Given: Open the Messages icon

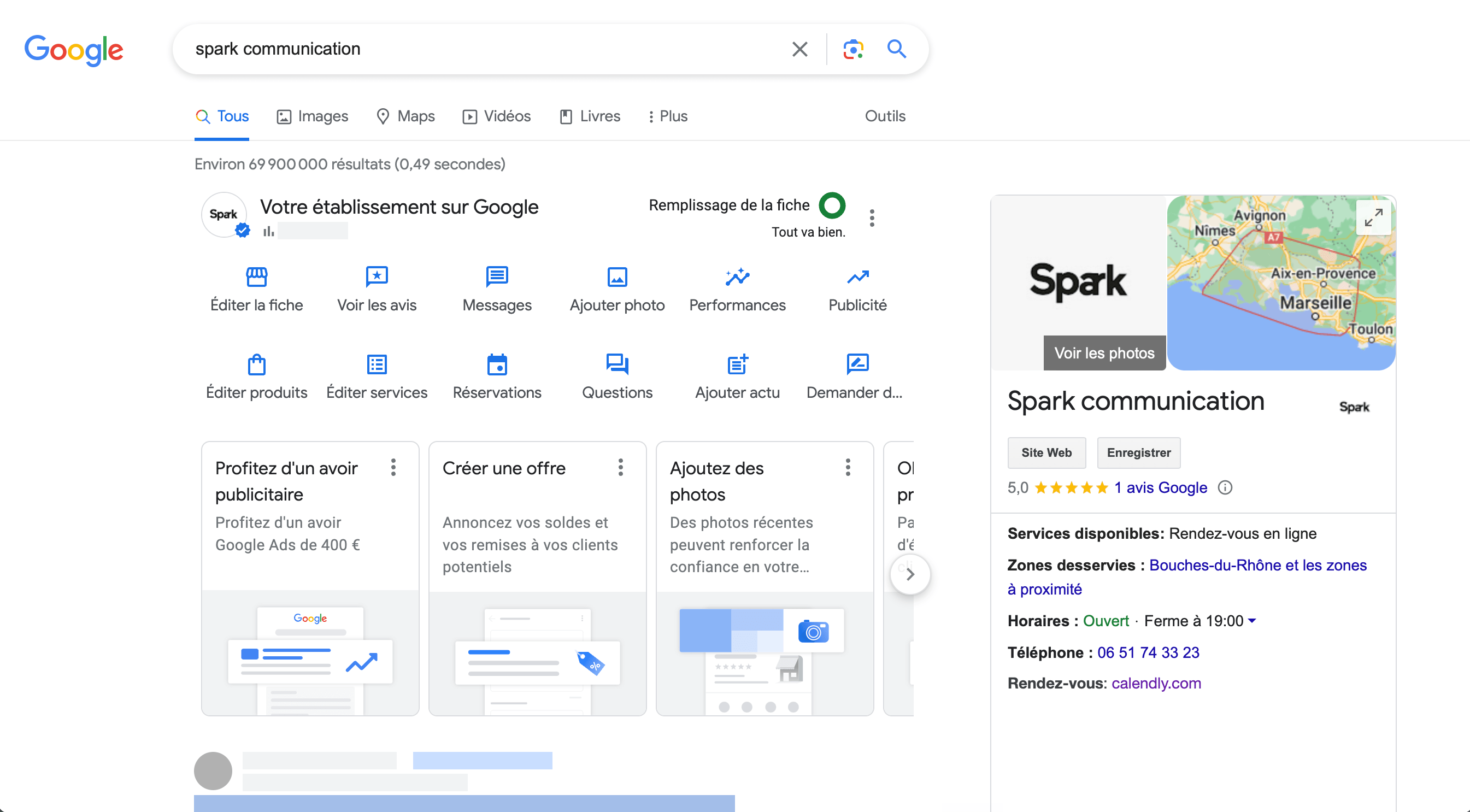Looking at the screenshot, I should pos(497,276).
